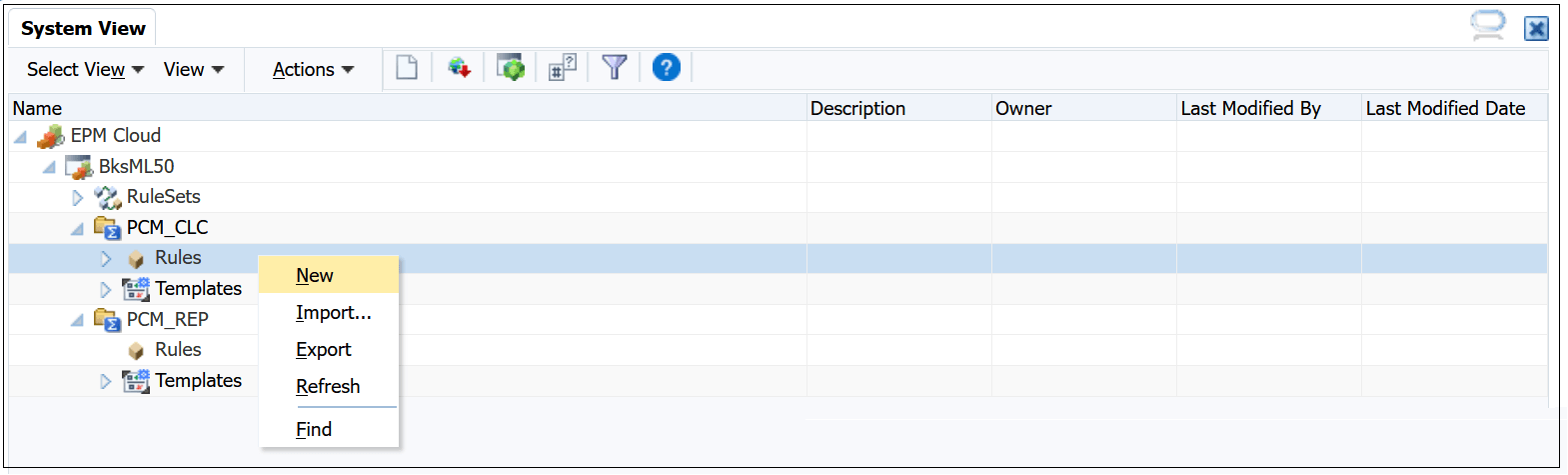Image resolution: width=1568 pixels, height=475 pixels.
Task: Click the import globe-with-red-arrow toolbar icon
Action: [x=459, y=67]
